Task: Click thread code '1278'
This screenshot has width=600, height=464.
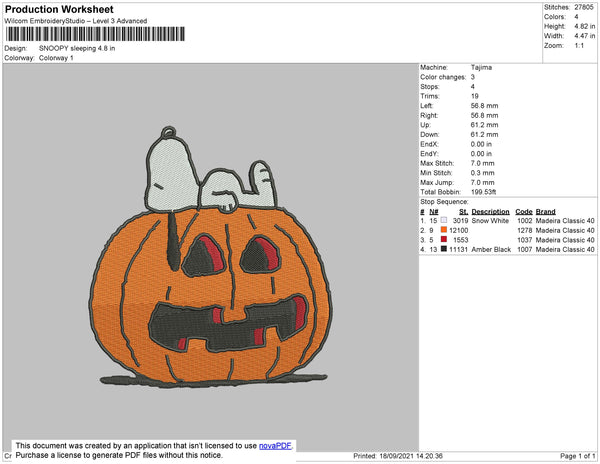Action: [x=525, y=230]
